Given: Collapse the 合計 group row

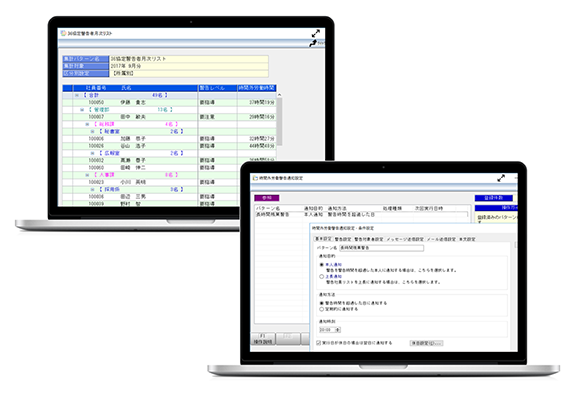Looking at the screenshot, I should (77, 95).
